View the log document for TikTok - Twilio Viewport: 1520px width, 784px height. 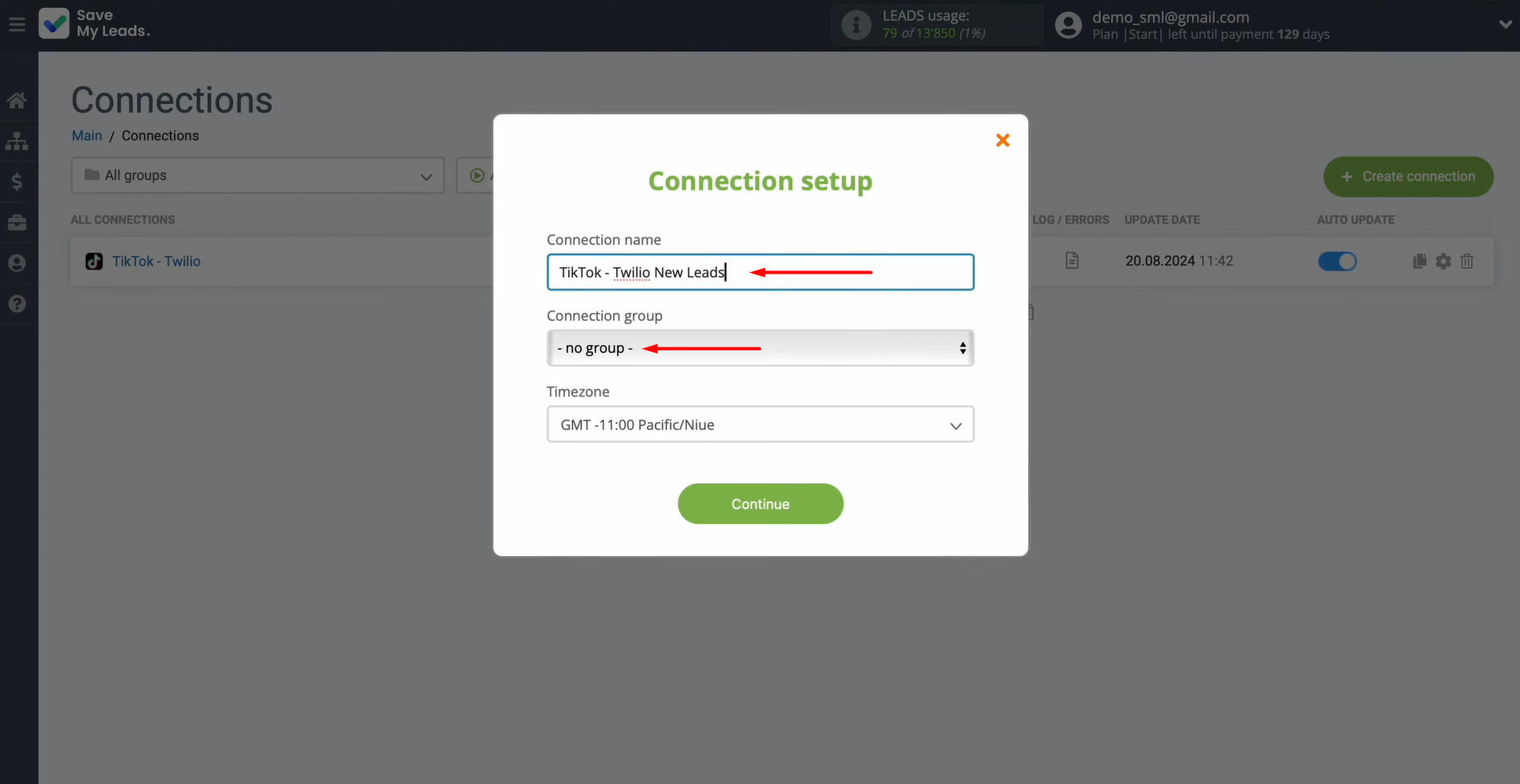[x=1071, y=260]
